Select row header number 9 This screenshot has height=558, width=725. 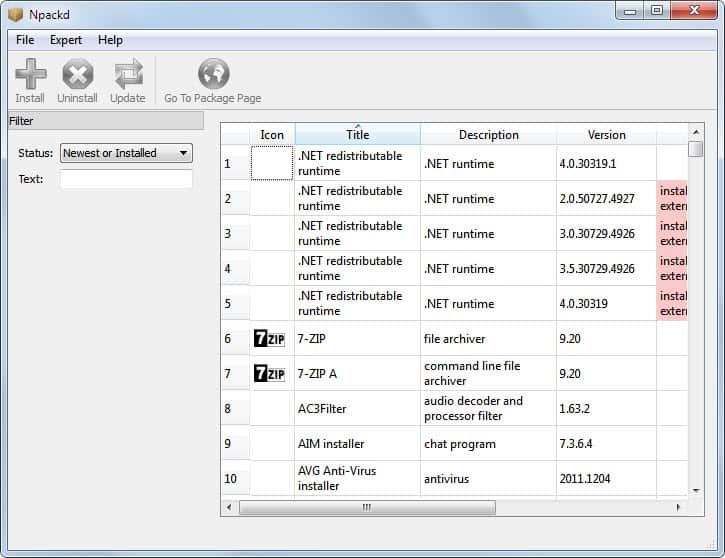pyautogui.click(x=235, y=443)
